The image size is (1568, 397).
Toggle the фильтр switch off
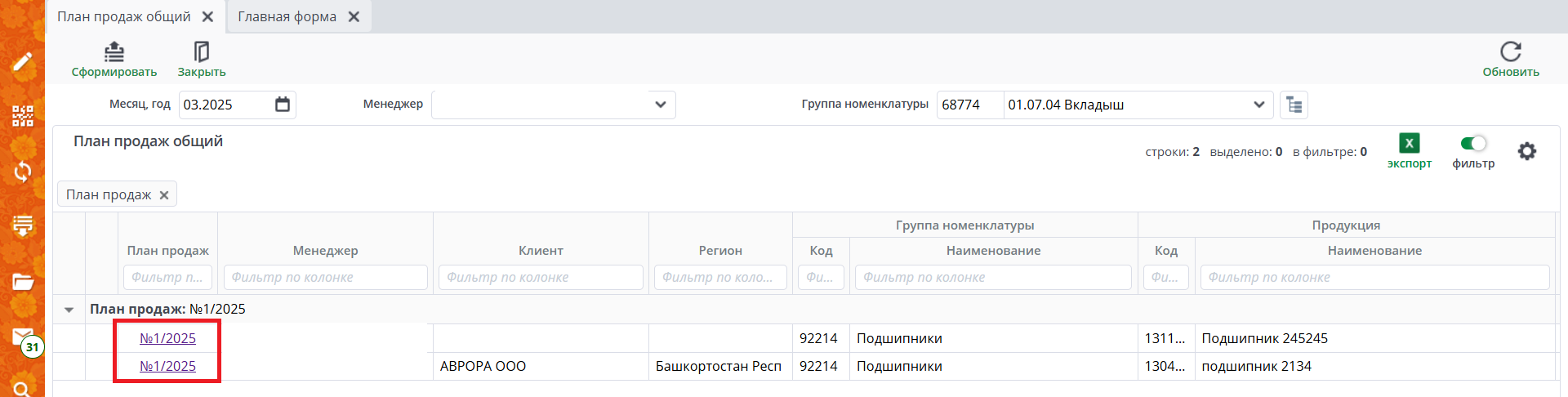[x=1473, y=144]
